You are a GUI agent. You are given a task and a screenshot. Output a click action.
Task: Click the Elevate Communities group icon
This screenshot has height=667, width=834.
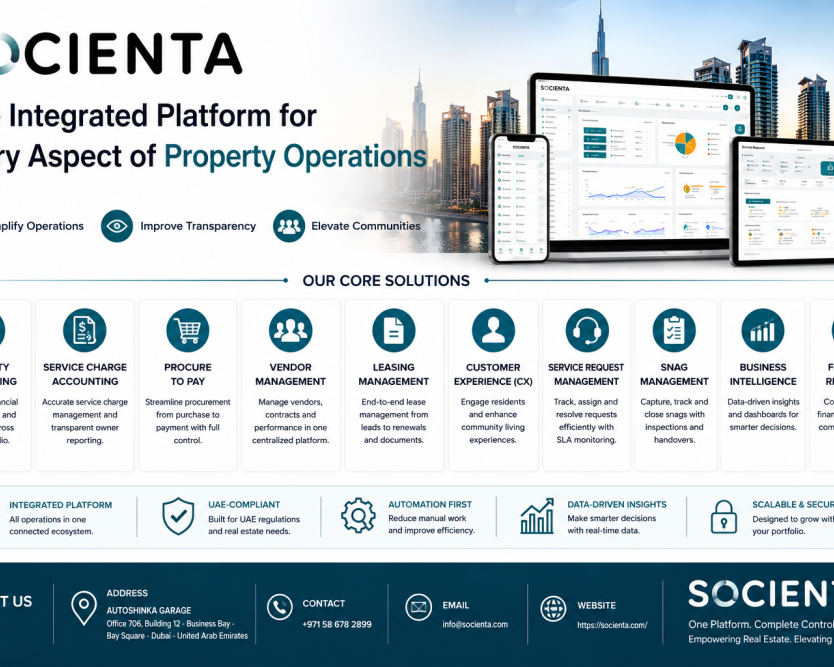289,226
